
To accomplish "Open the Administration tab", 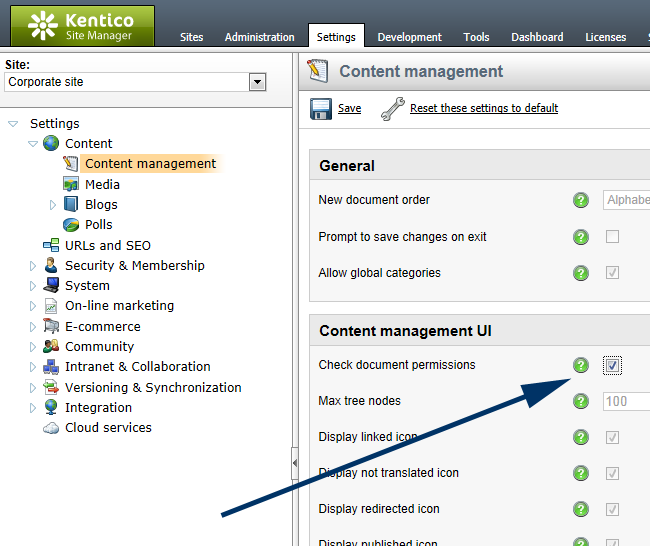I will [x=259, y=37].
